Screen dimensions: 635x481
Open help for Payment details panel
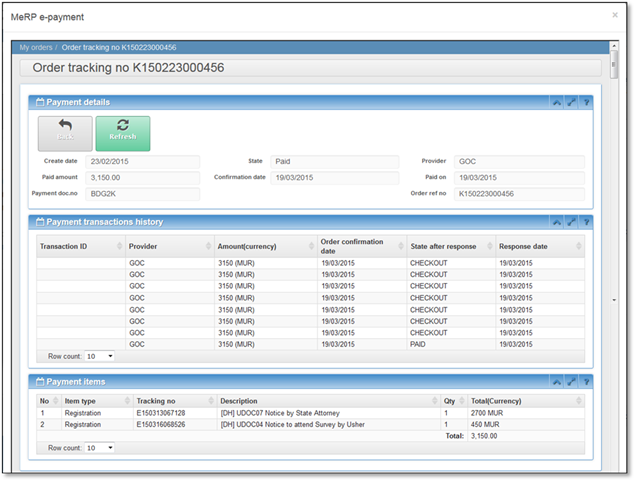pyautogui.click(x=586, y=102)
